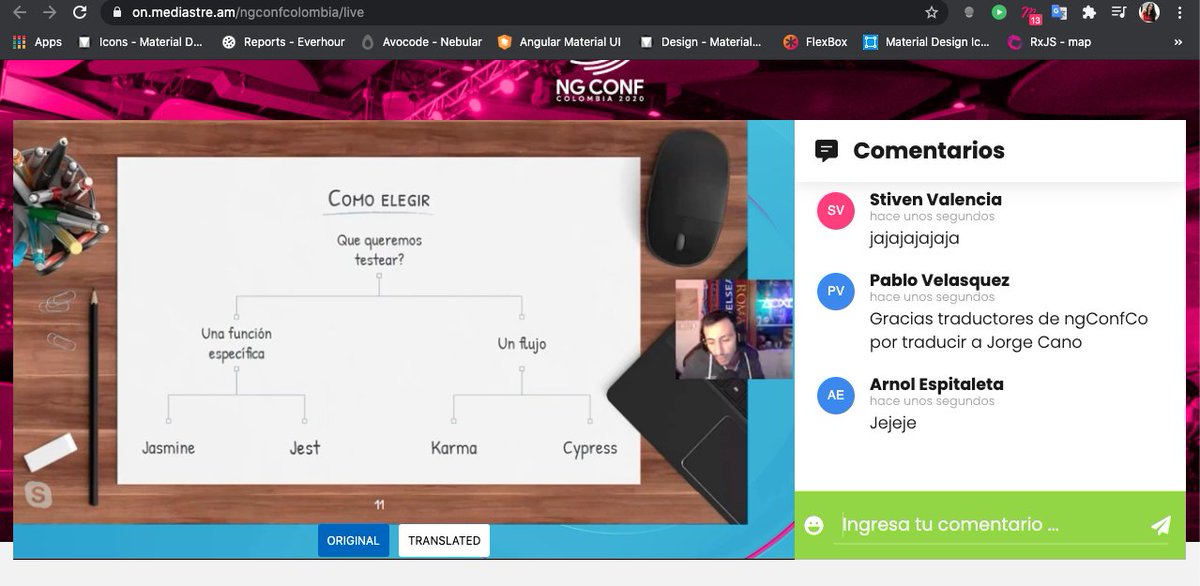Switch audio to TRANSLATED
The height and width of the screenshot is (586, 1200).
[444, 541]
